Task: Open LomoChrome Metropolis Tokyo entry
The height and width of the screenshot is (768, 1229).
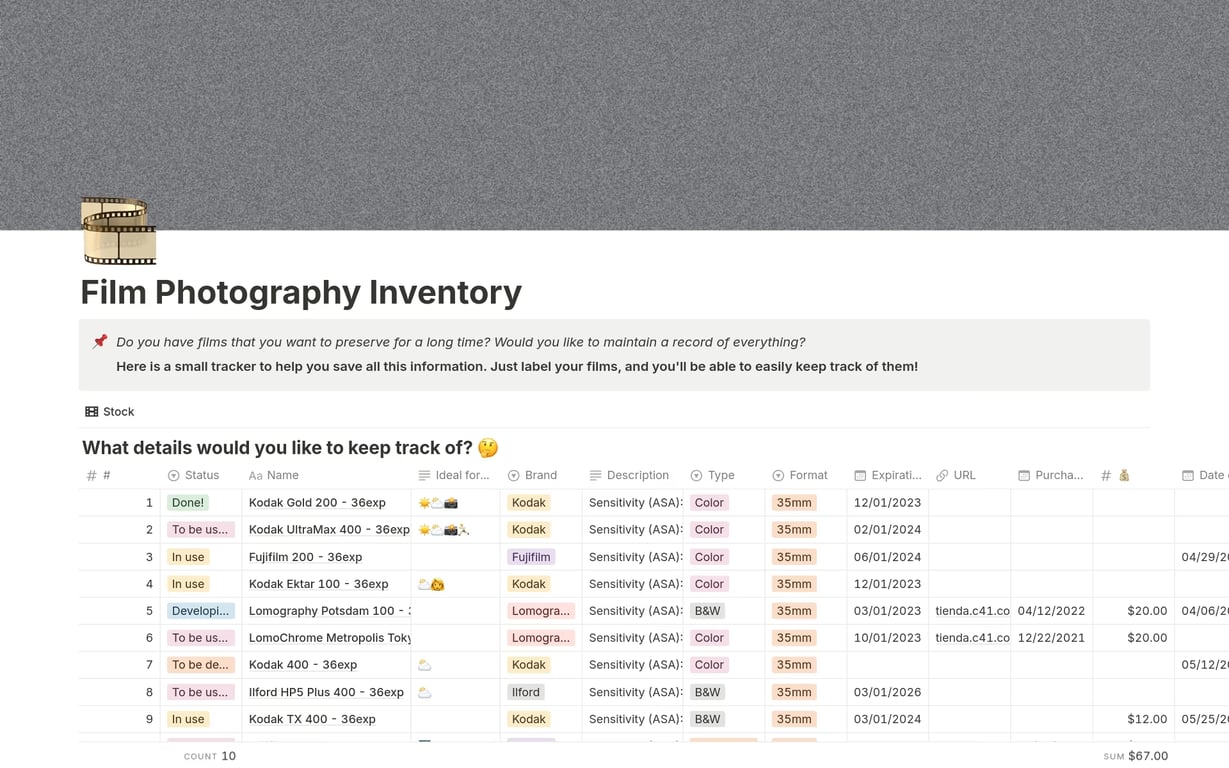Action: 329,638
